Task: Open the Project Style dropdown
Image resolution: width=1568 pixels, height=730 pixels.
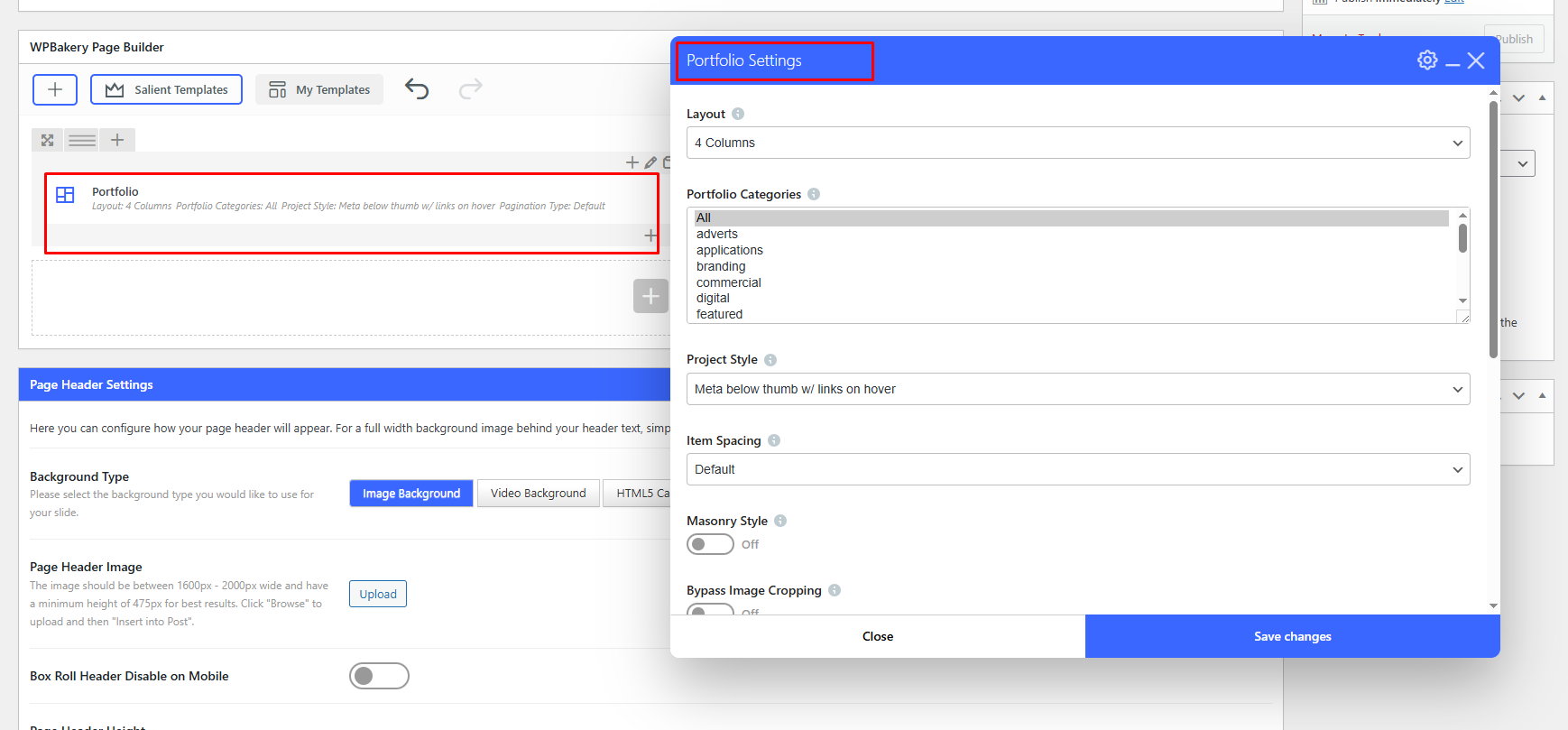Action: click(x=1077, y=389)
